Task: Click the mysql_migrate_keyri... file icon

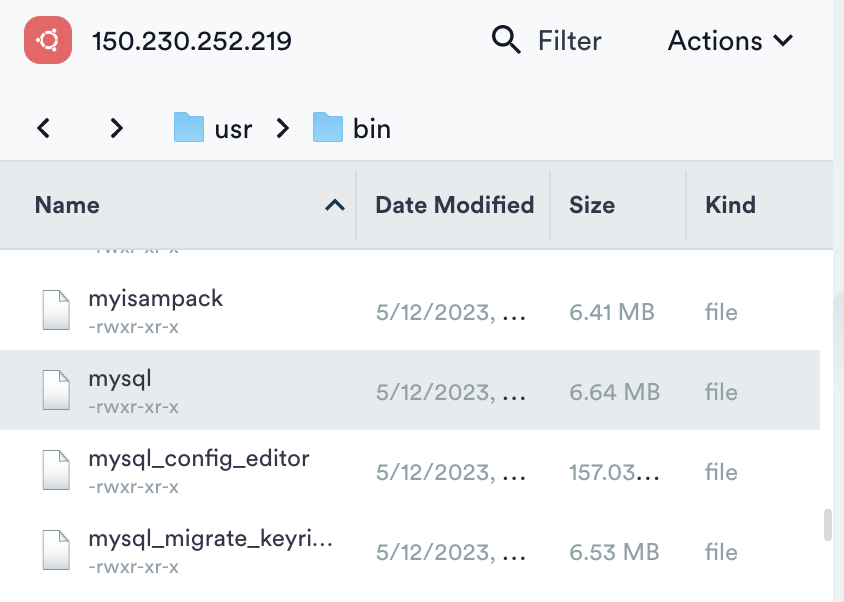Action: [x=56, y=550]
